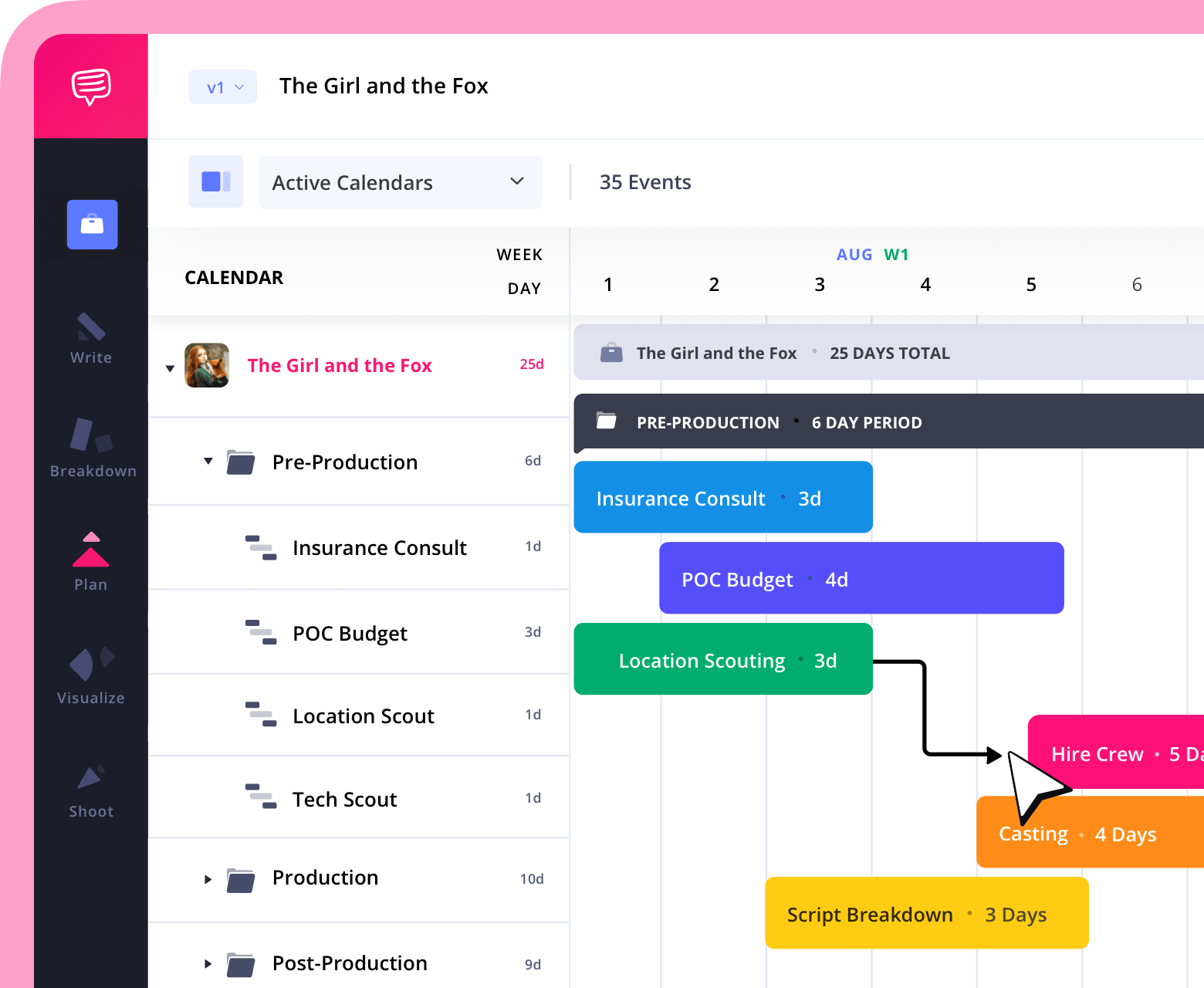Image resolution: width=1204 pixels, height=988 pixels.
Task: Collapse the Pre-Production folder
Action: coord(208,462)
